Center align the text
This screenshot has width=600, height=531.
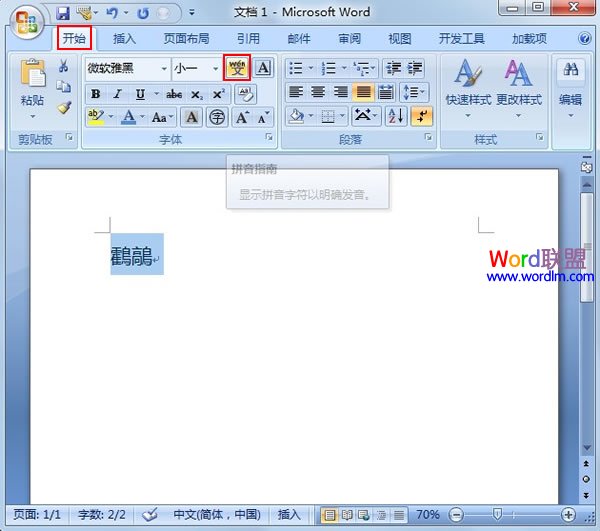tap(318, 92)
